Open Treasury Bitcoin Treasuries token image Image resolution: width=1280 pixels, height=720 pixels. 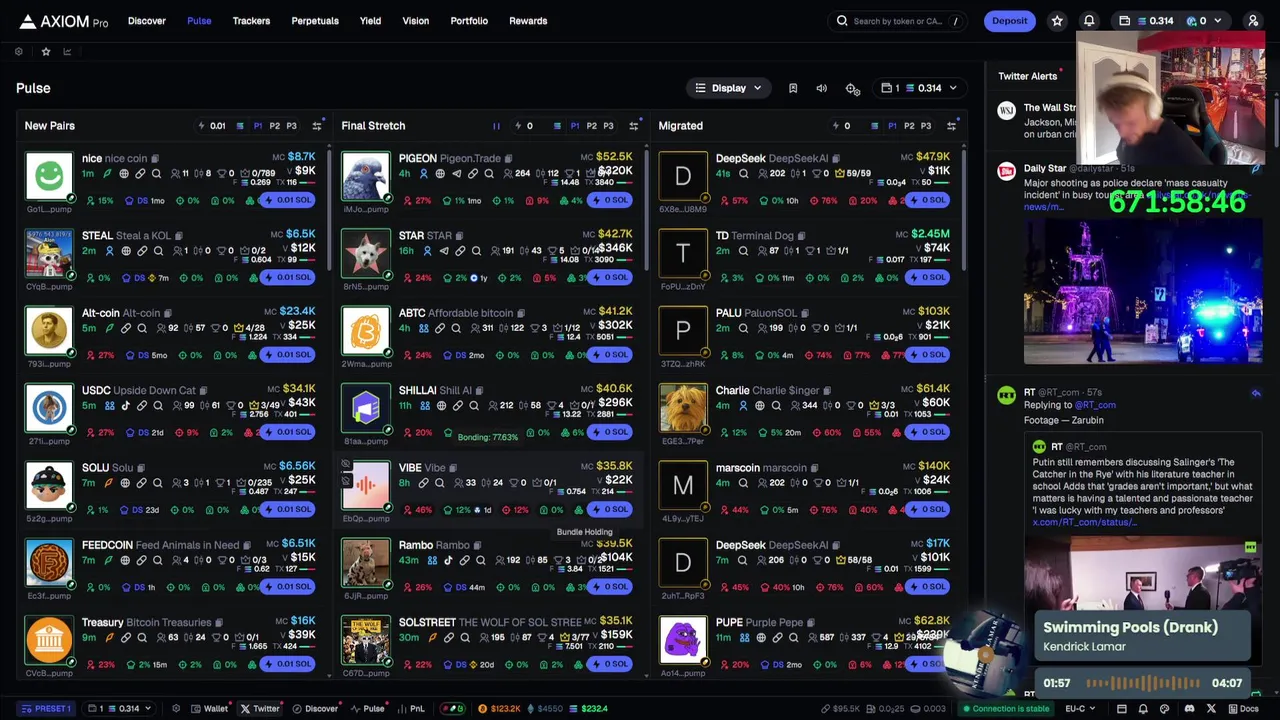tap(49, 639)
